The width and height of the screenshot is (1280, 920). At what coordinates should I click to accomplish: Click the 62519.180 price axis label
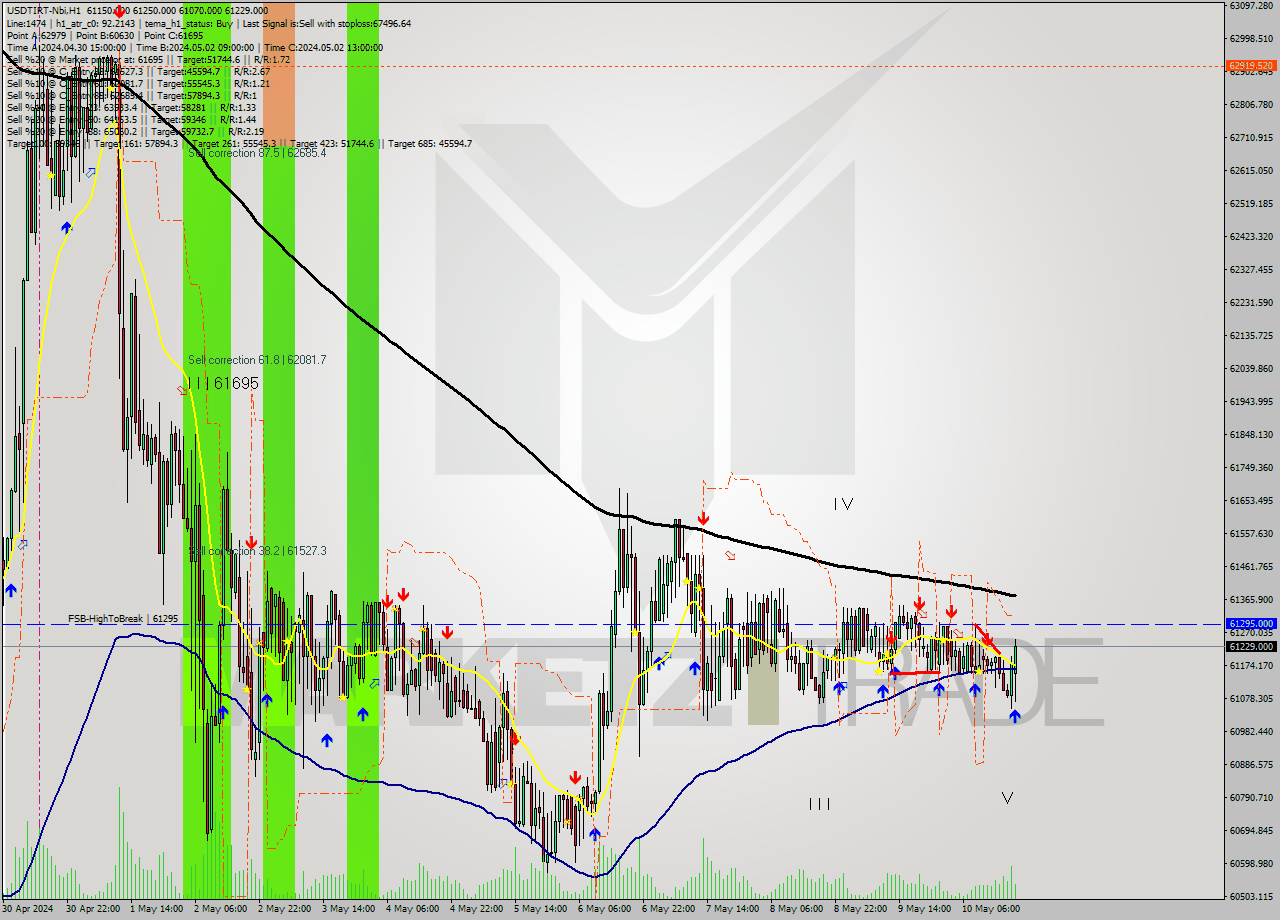1251,203
